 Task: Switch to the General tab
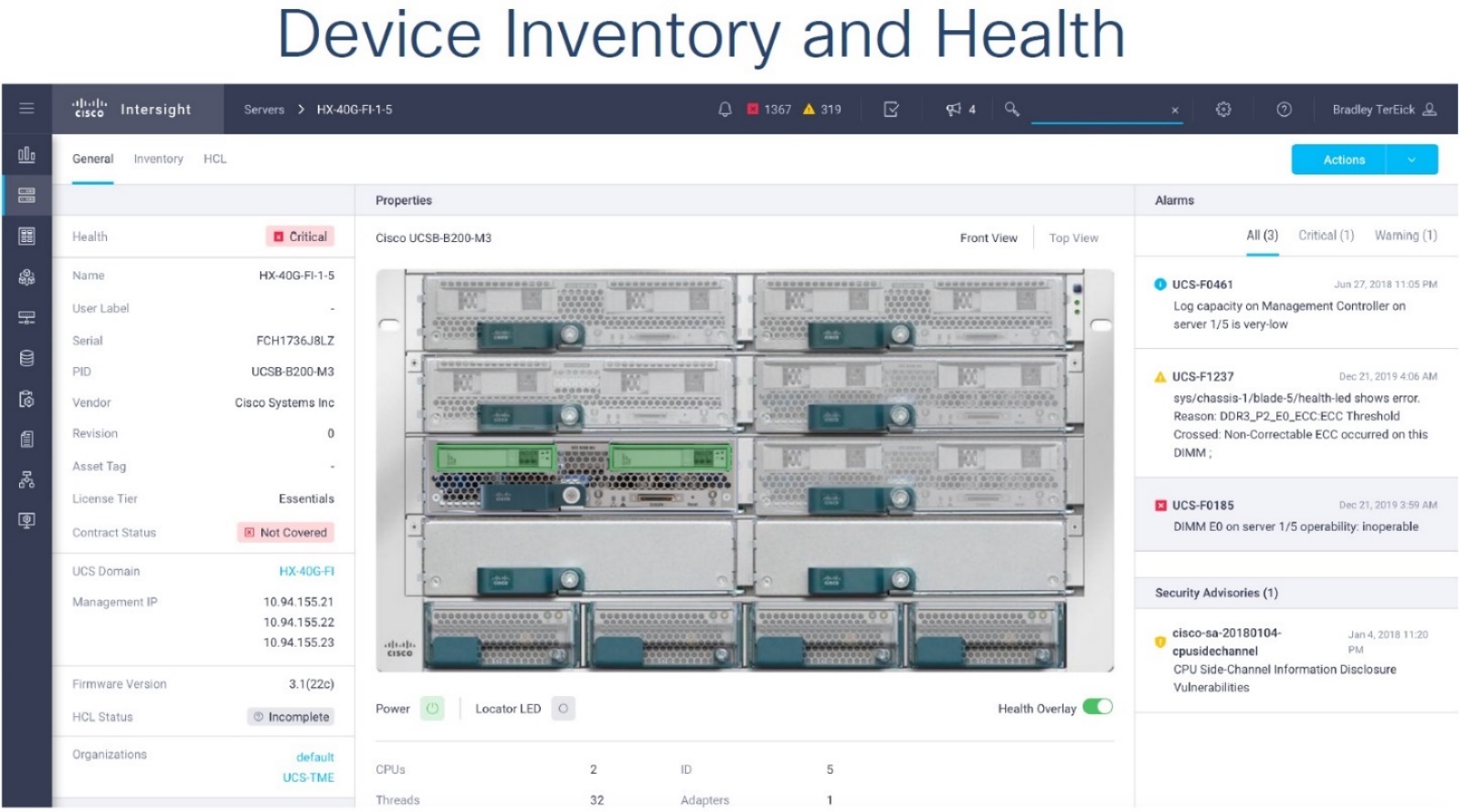93,159
